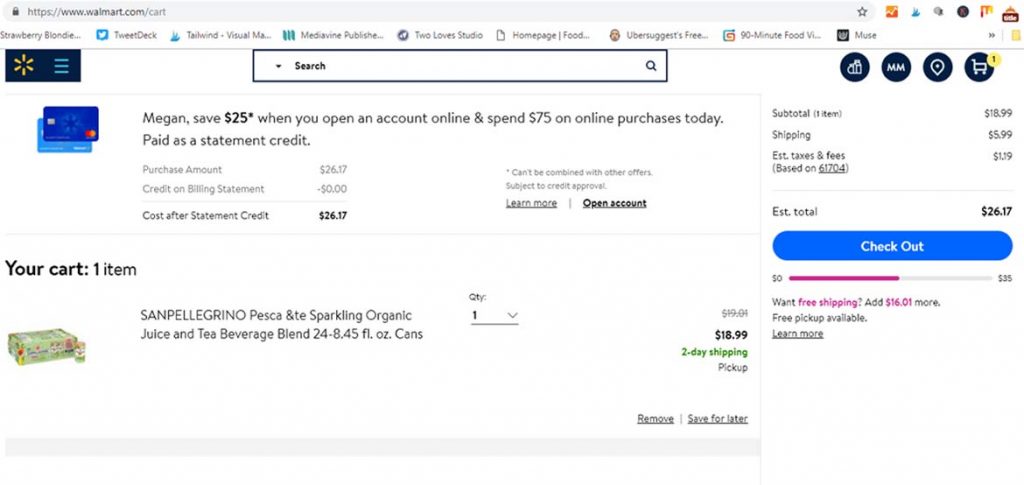This screenshot has width=1024, height=485.
Task: Click the orange Google Analytics extension icon
Action: (x=891, y=12)
